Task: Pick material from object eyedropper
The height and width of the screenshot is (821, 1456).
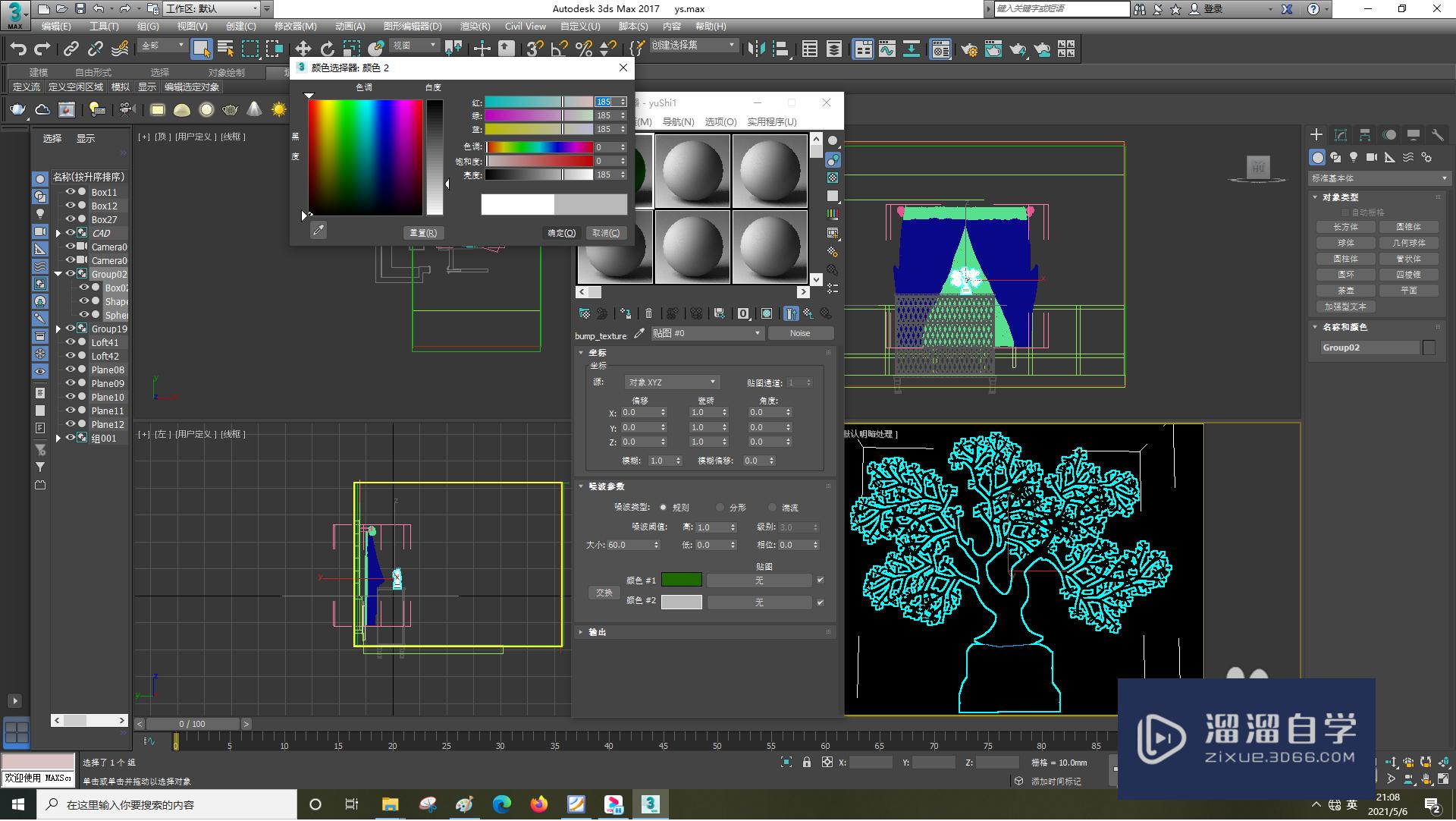Action: point(639,333)
